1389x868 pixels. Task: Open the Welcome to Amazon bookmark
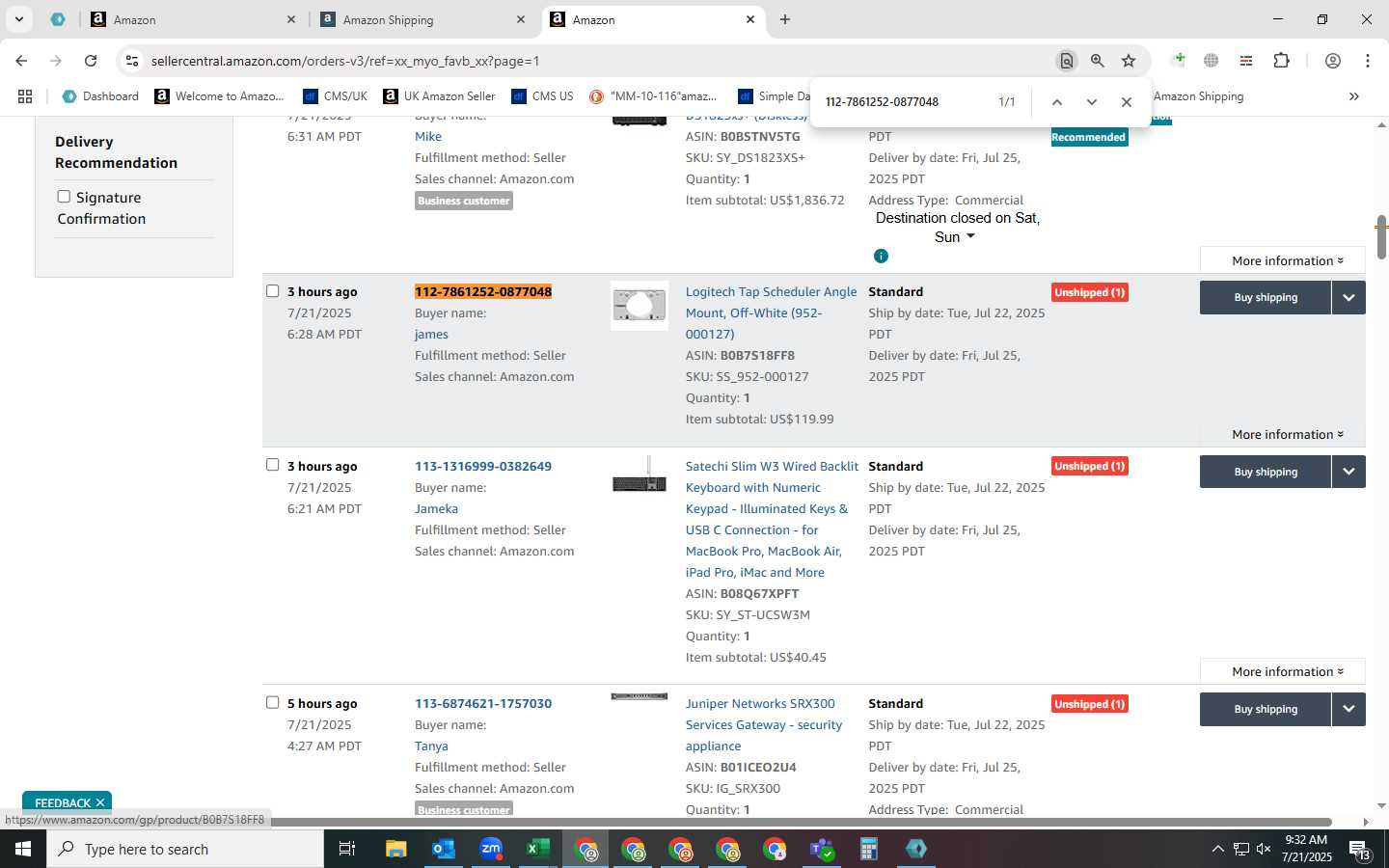219,96
